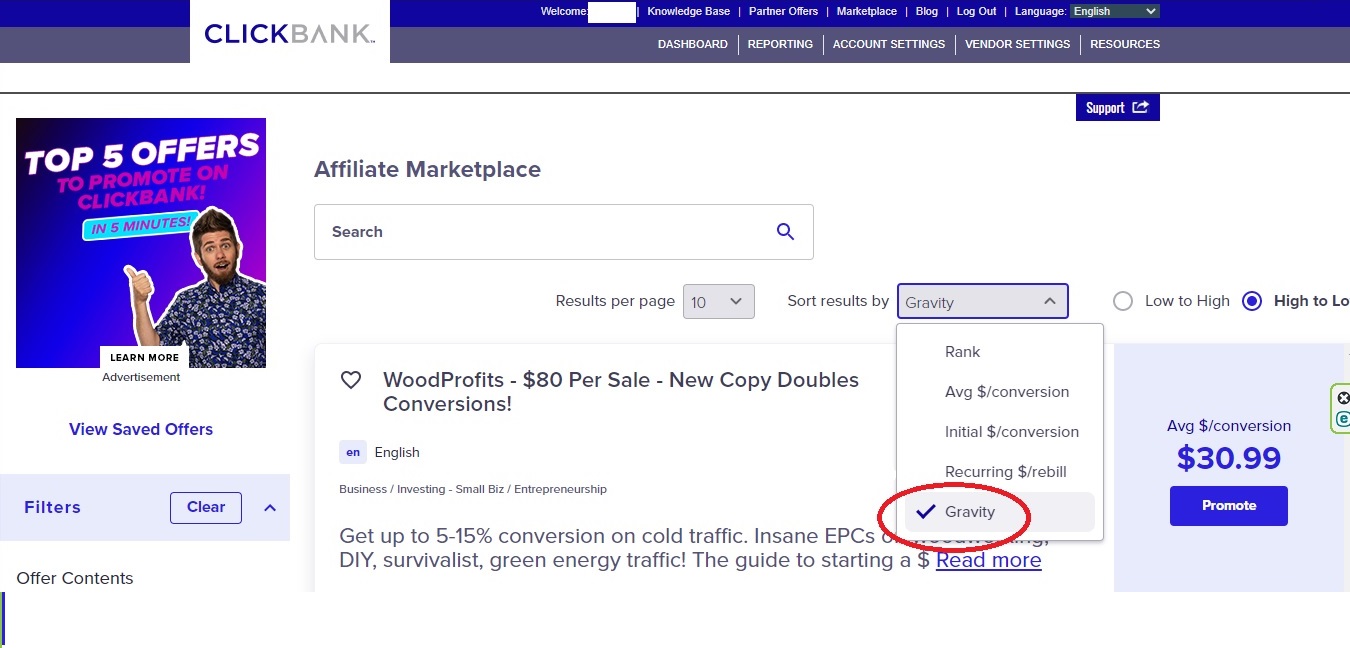Open Vendor Settings menu
Image resolution: width=1350 pixels, height=648 pixels.
1018,44
